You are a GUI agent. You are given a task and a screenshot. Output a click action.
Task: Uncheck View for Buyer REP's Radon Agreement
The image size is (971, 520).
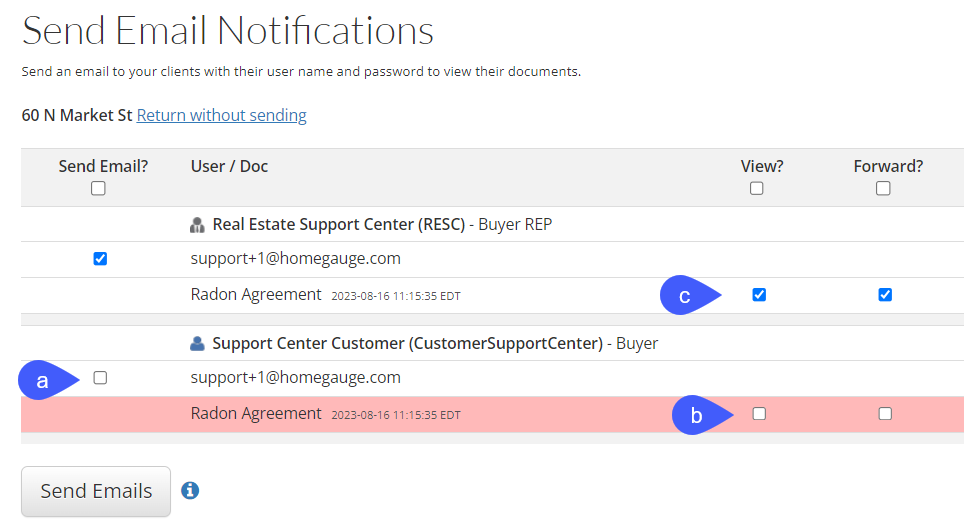[759, 295]
